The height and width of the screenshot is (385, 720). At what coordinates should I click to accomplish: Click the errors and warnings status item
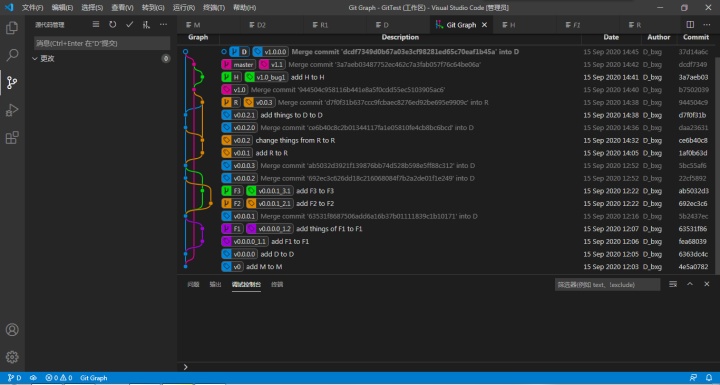[58, 378]
